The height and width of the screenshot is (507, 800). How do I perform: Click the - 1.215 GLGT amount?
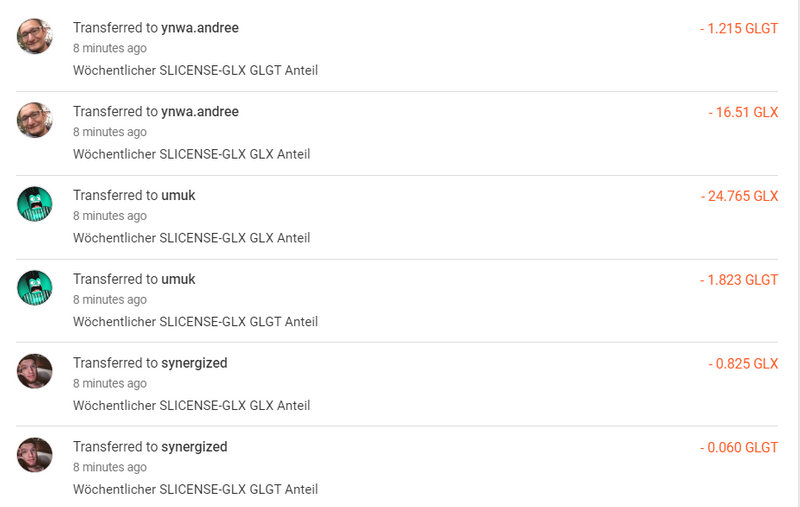[739, 29]
